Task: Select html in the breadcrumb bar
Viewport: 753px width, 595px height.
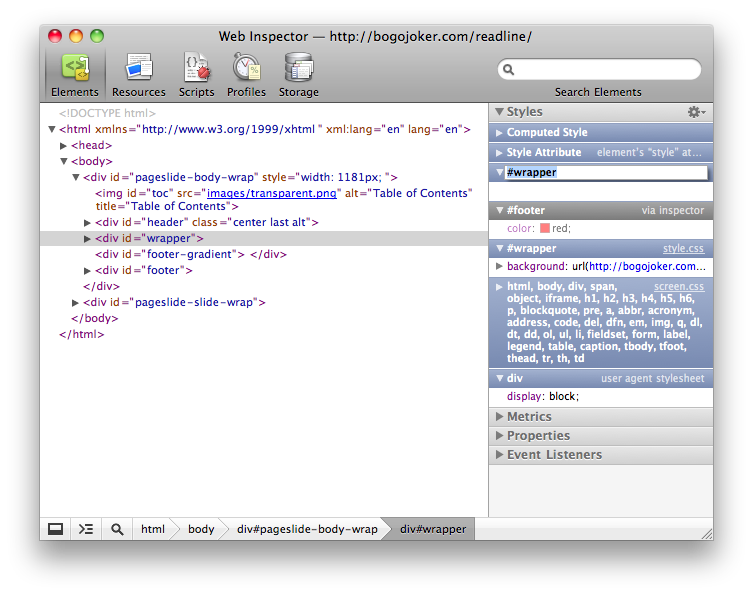Action: (x=153, y=529)
